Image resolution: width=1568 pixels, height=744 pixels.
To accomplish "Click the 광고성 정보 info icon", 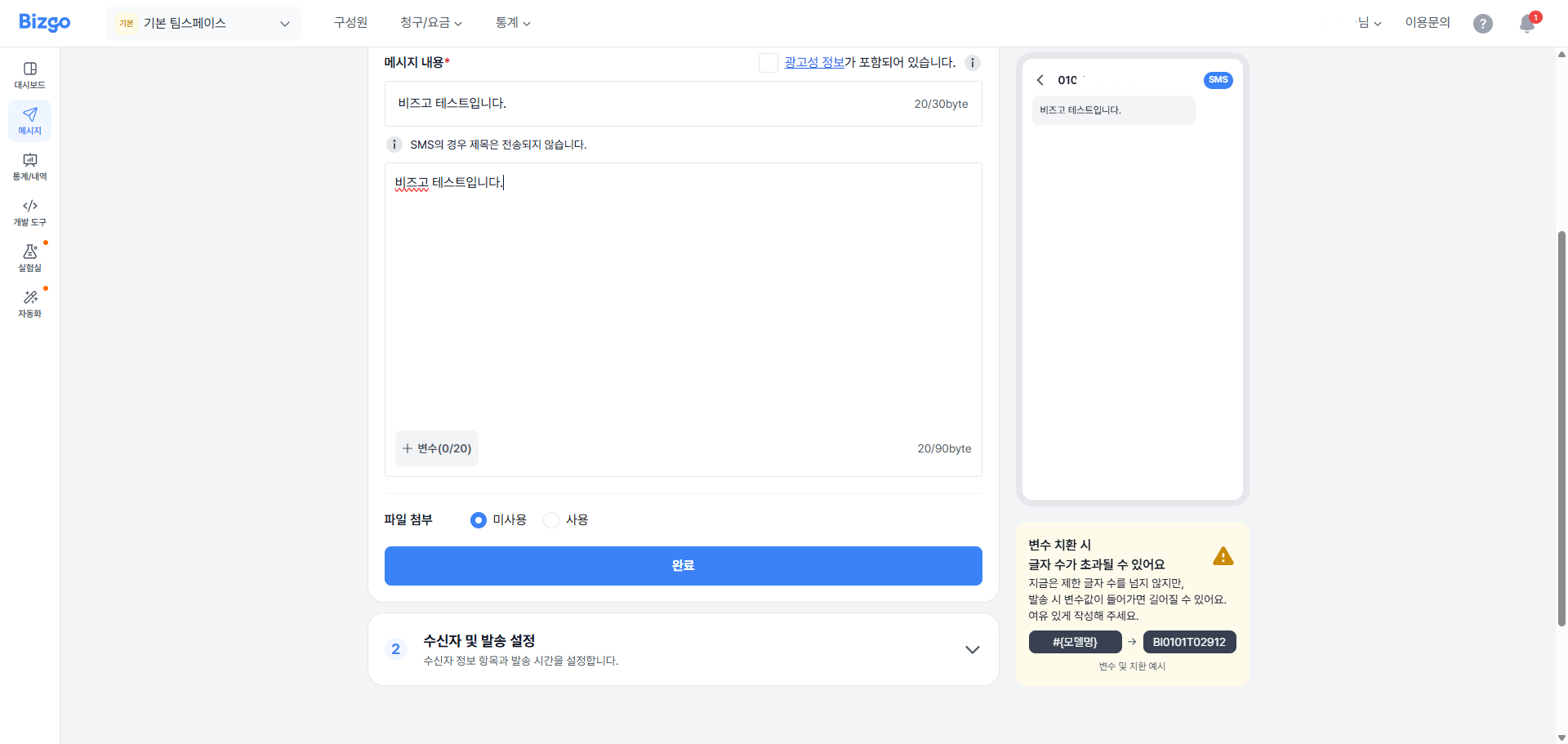I will [972, 62].
